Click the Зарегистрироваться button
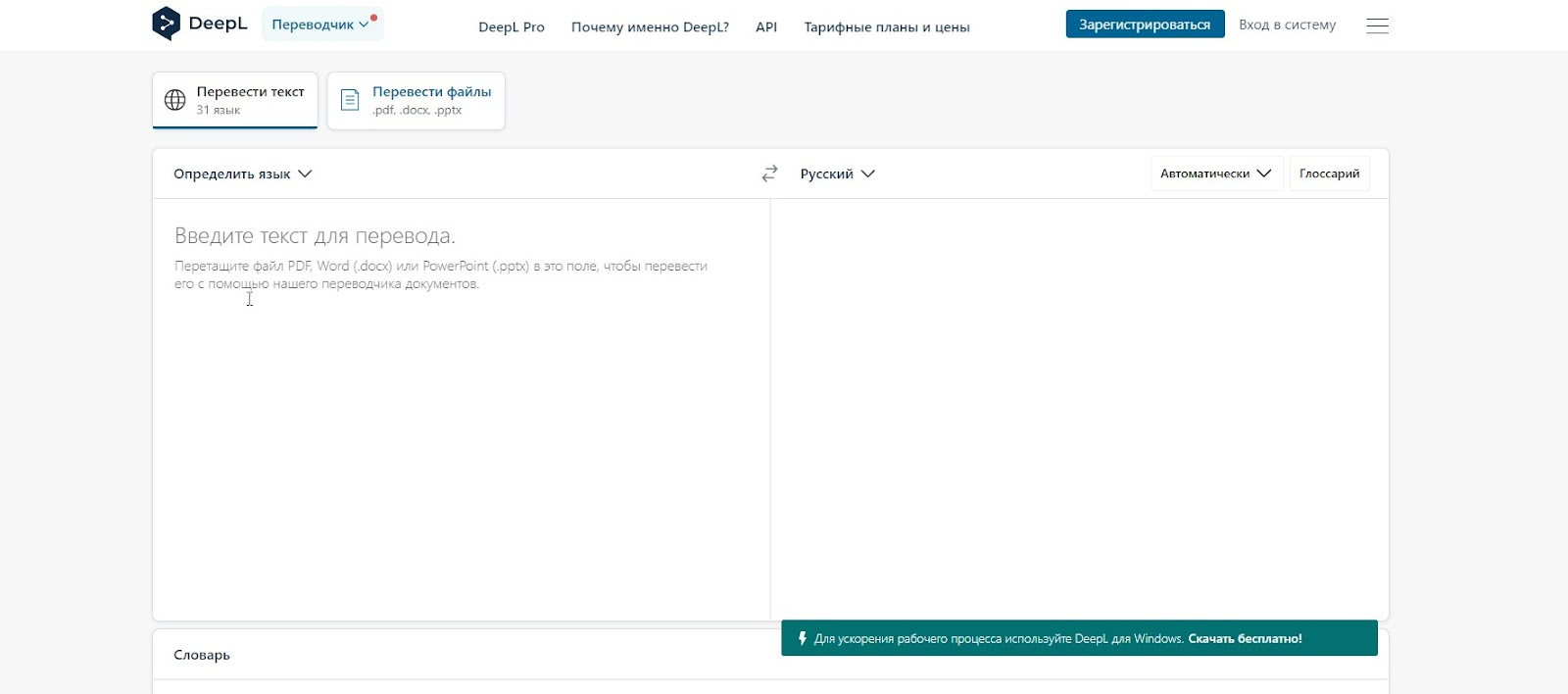 point(1145,25)
